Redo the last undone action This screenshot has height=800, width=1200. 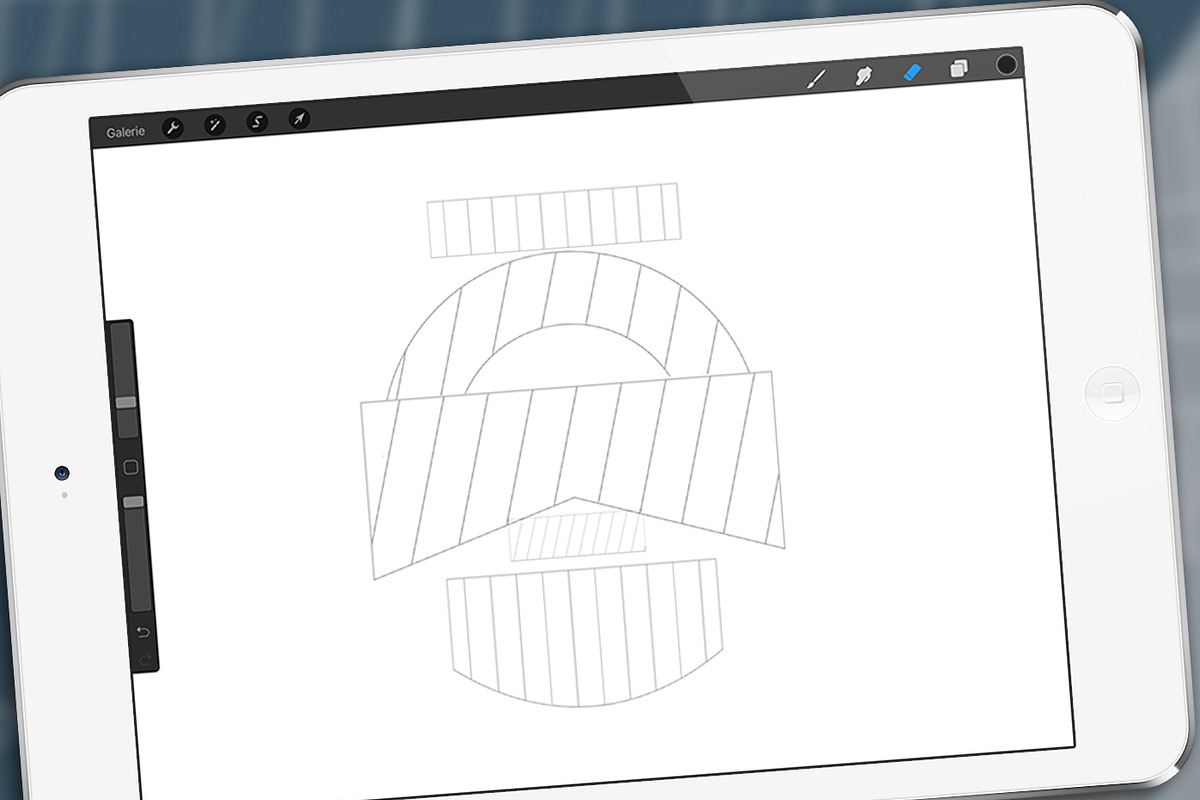coord(144,659)
